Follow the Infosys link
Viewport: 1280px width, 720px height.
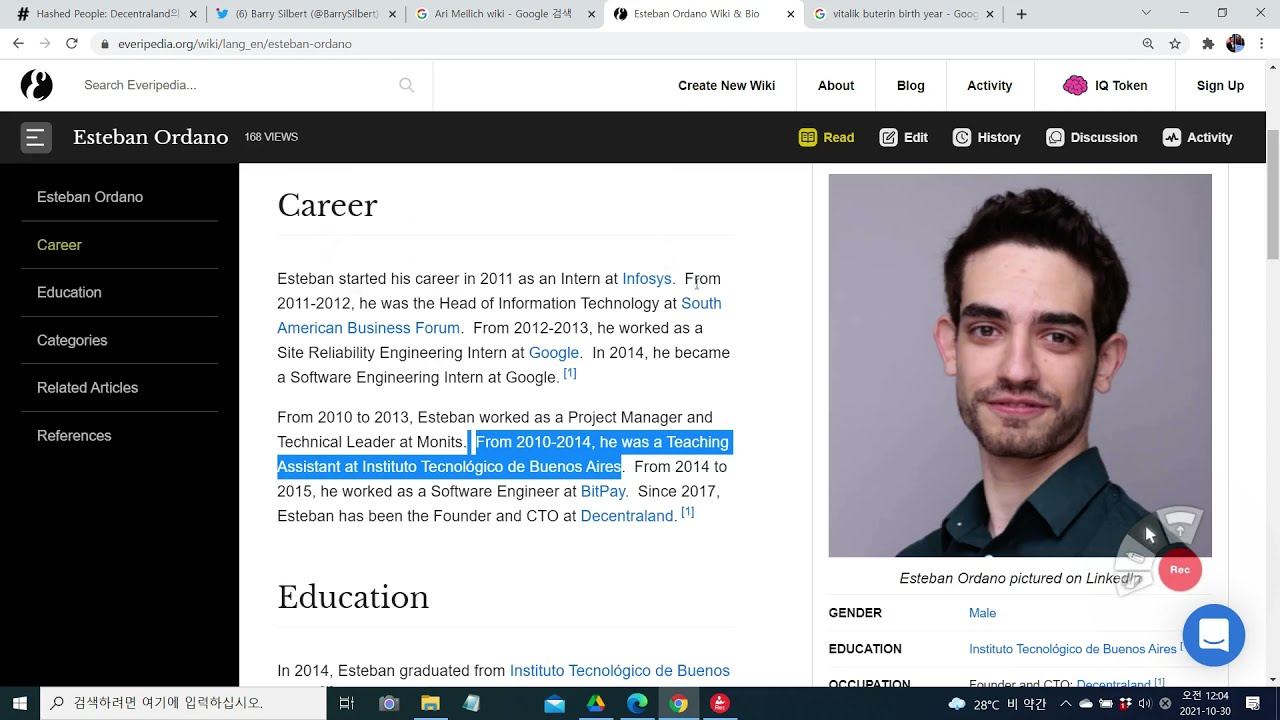coord(647,279)
